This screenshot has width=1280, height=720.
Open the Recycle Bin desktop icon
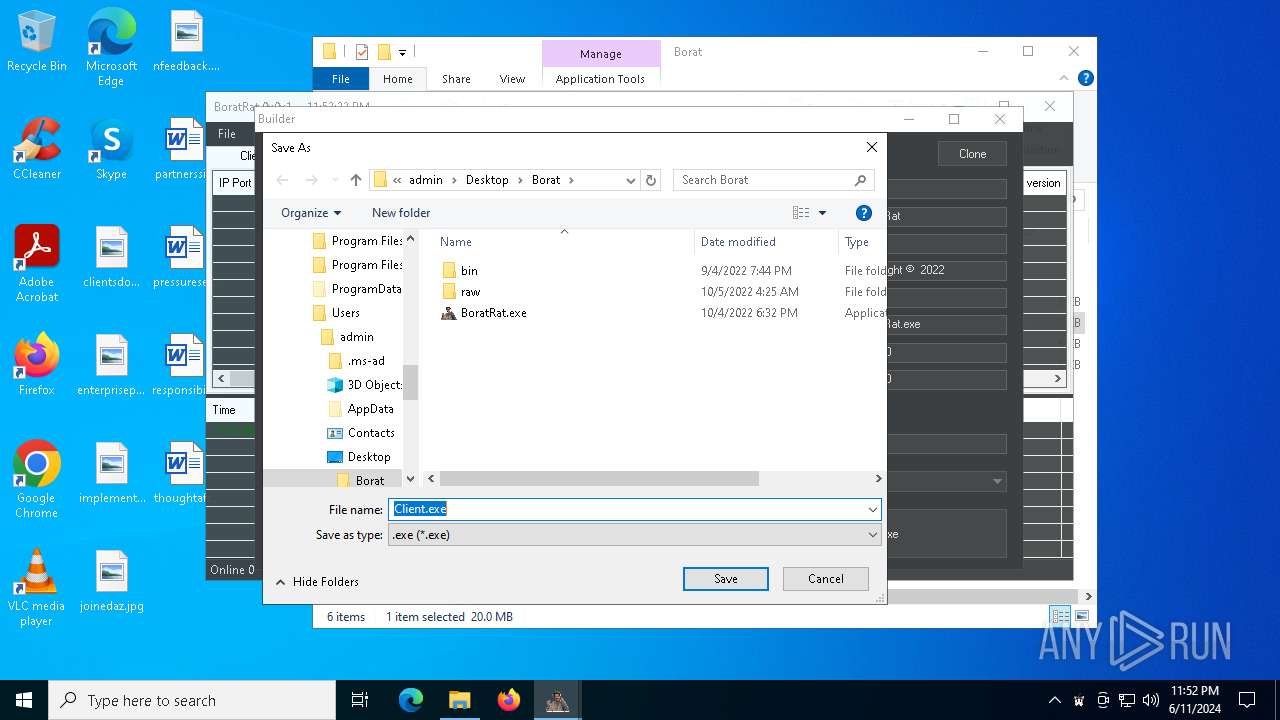(37, 42)
